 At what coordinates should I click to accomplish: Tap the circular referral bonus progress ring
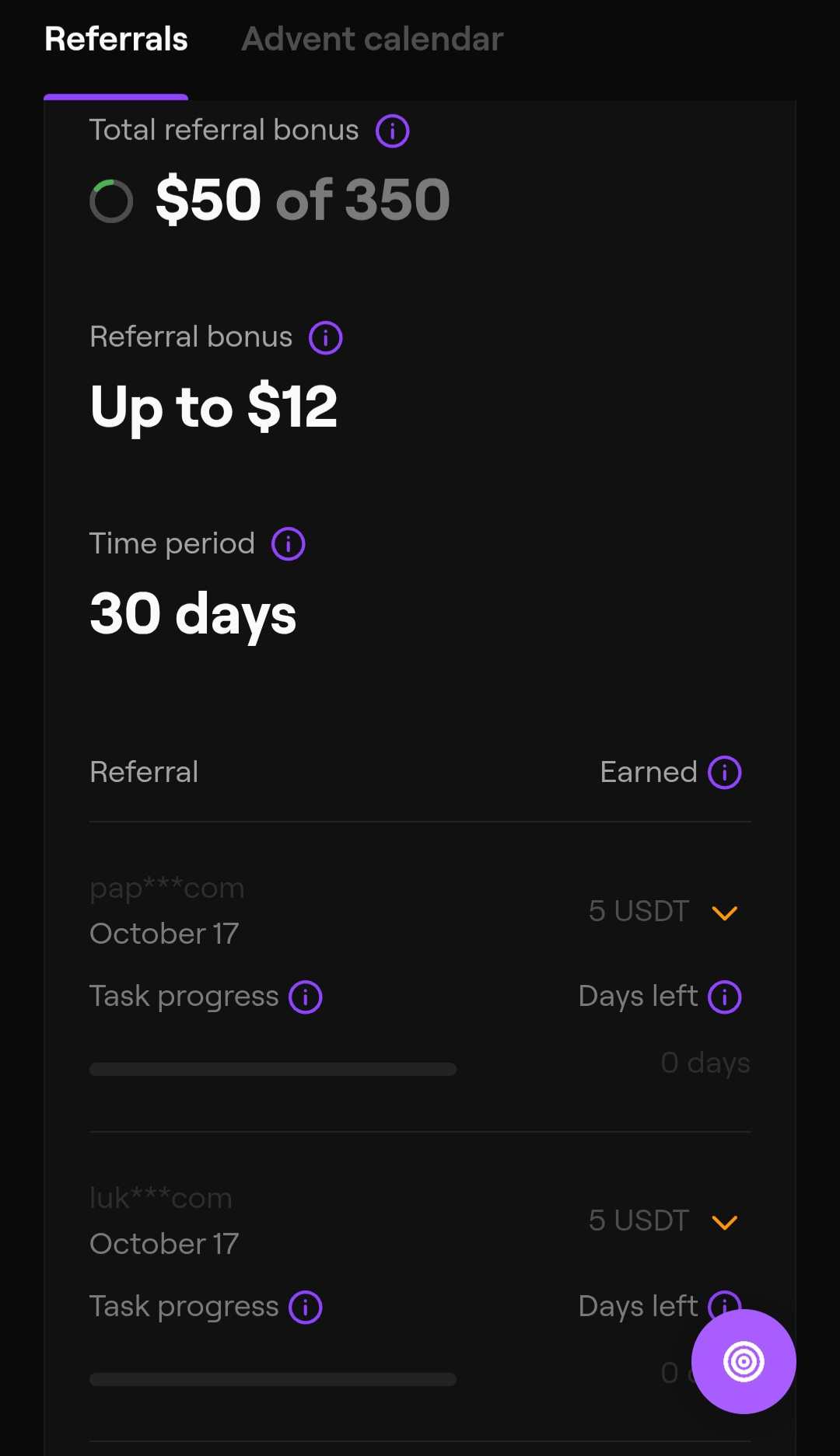(111, 201)
